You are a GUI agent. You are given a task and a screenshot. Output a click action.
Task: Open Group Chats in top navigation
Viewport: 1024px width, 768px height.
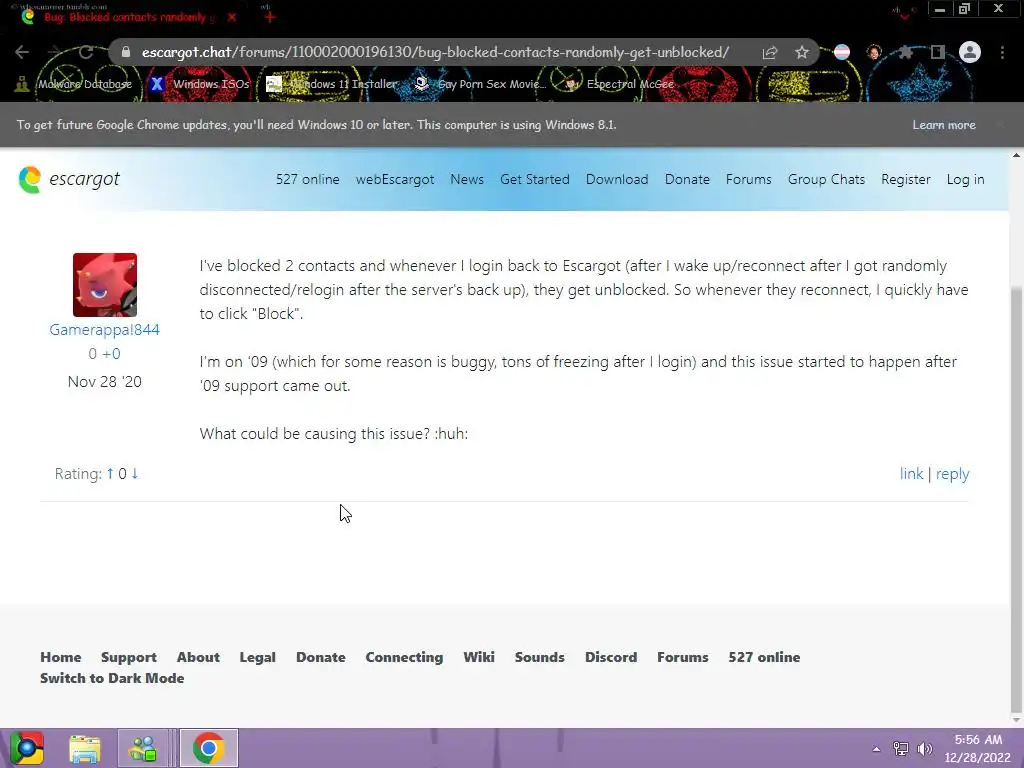pyautogui.click(x=826, y=180)
